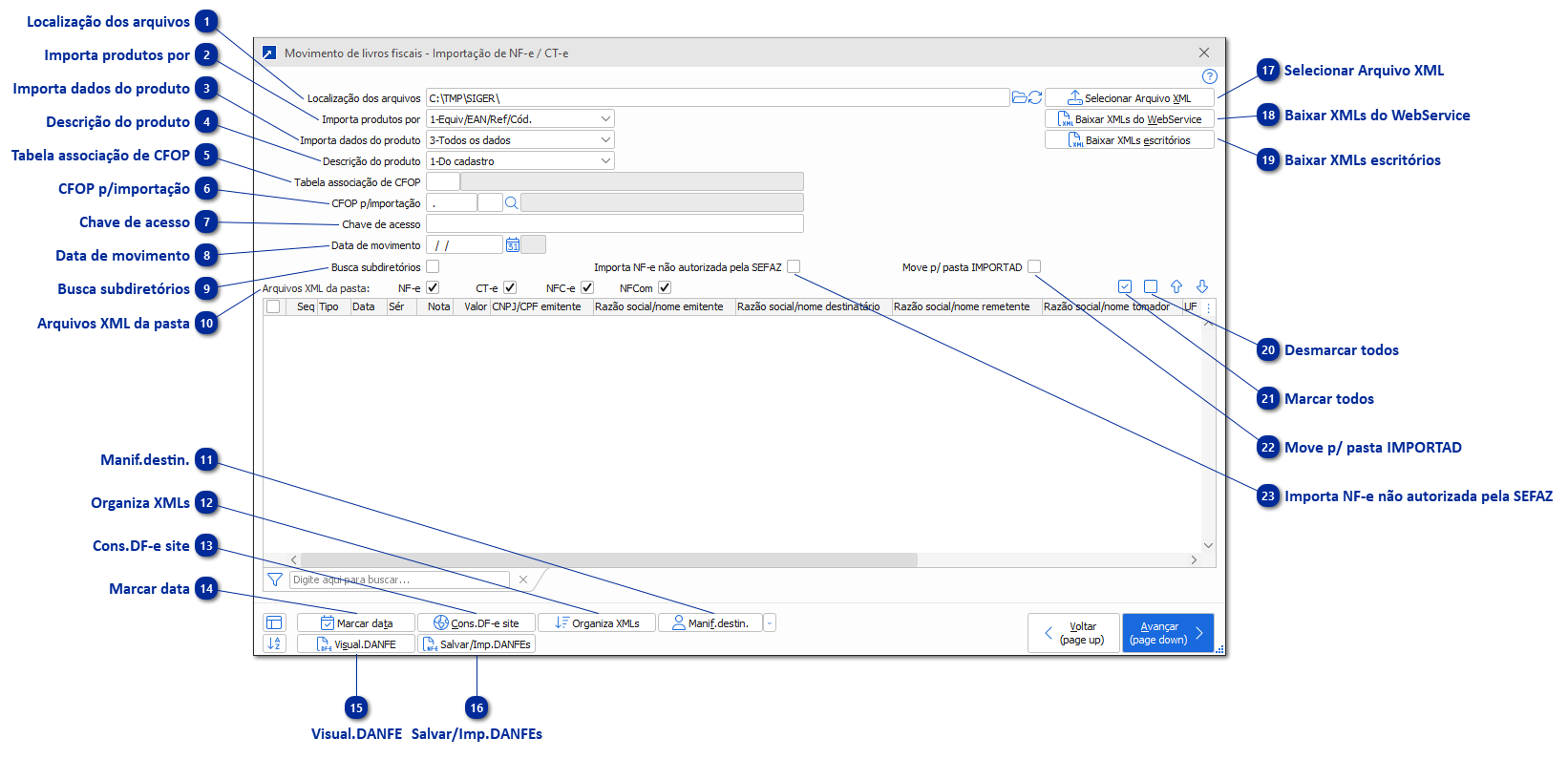Open the calendar picker for Data de movimento

click(513, 244)
